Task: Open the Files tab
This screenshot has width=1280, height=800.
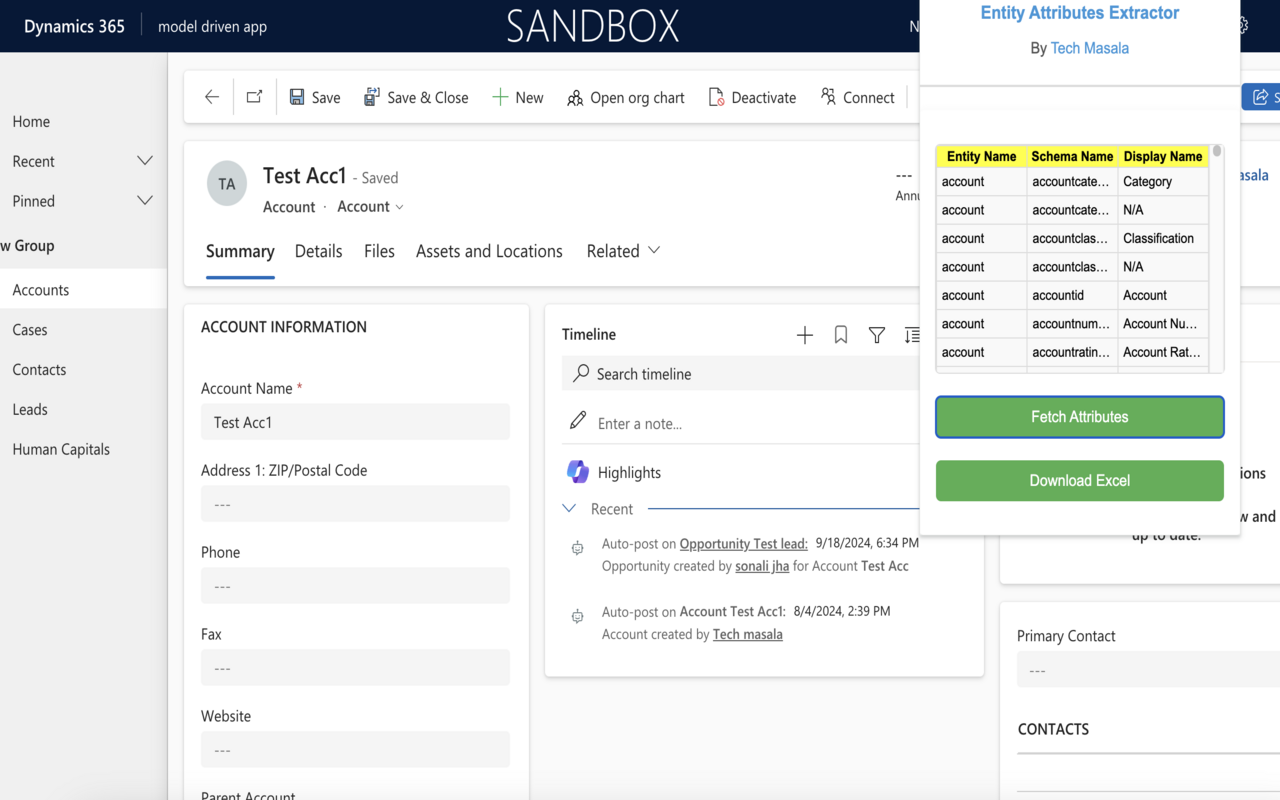Action: (x=379, y=251)
